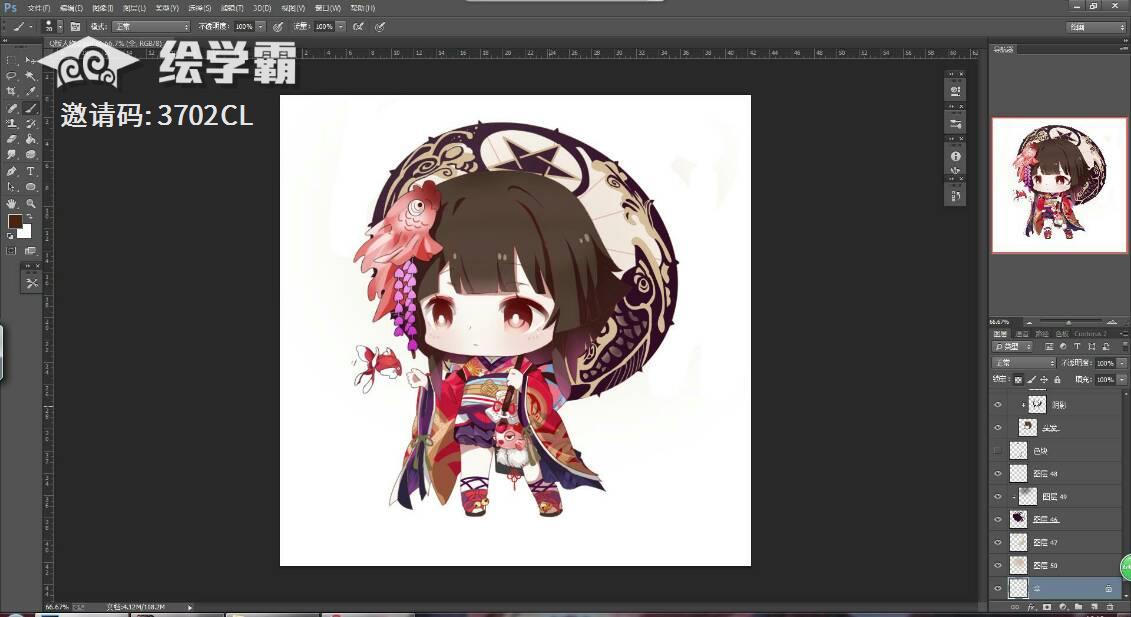Select the Sponge tool
Screen dimensions: 1131x617
pyautogui.click(x=30, y=155)
